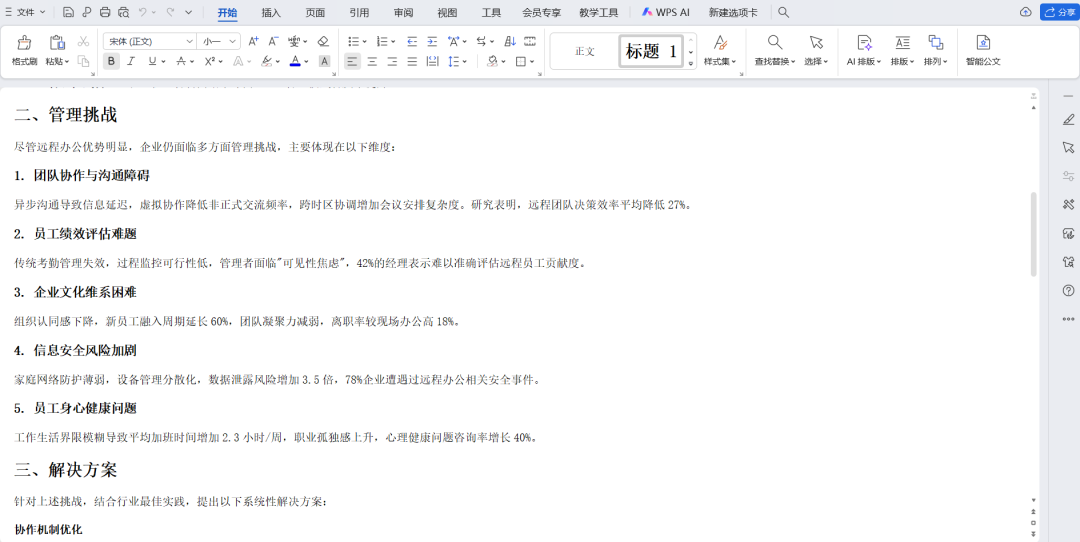The width and height of the screenshot is (1080, 542).
Task: Toggle Justify alignment button
Action: (412, 61)
